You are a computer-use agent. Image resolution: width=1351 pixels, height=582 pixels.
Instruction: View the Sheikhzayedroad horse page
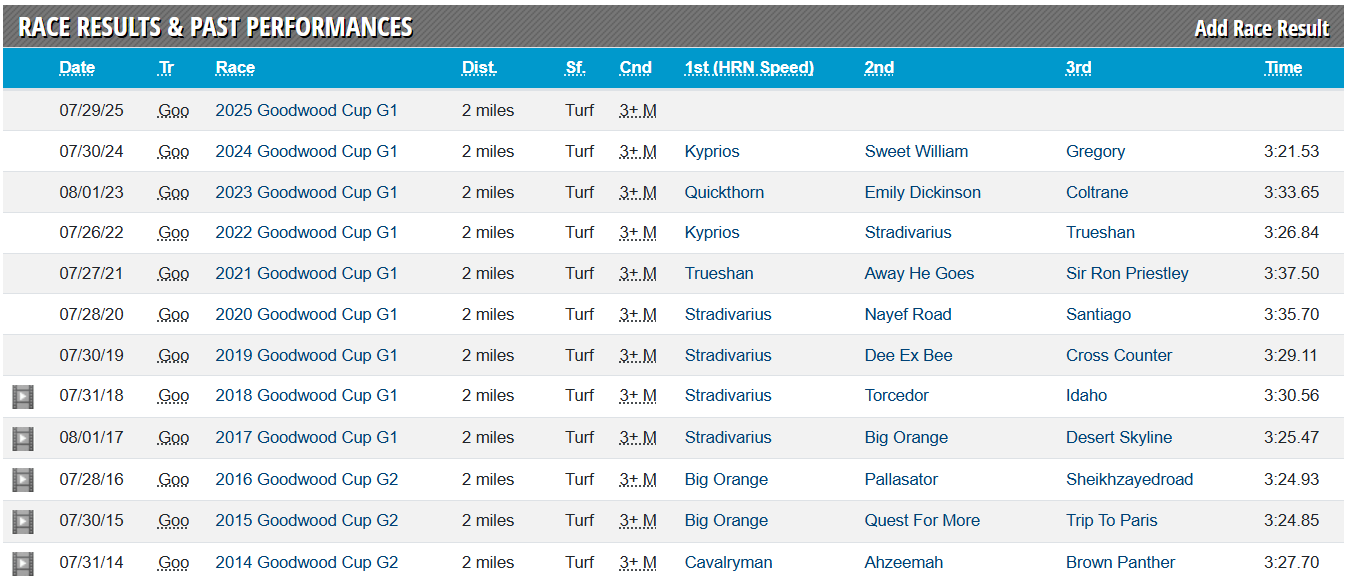1129,480
